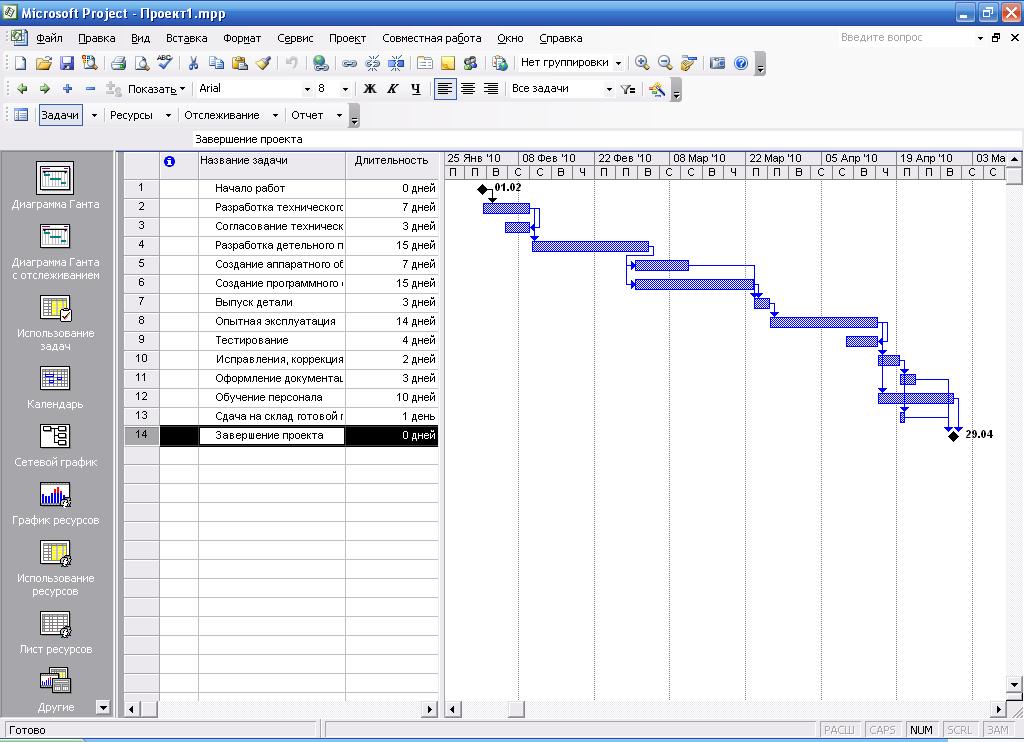The width and height of the screenshot is (1024, 742).
Task: Open the font size 8 dropdown
Action: pyautogui.click(x=345, y=89)
